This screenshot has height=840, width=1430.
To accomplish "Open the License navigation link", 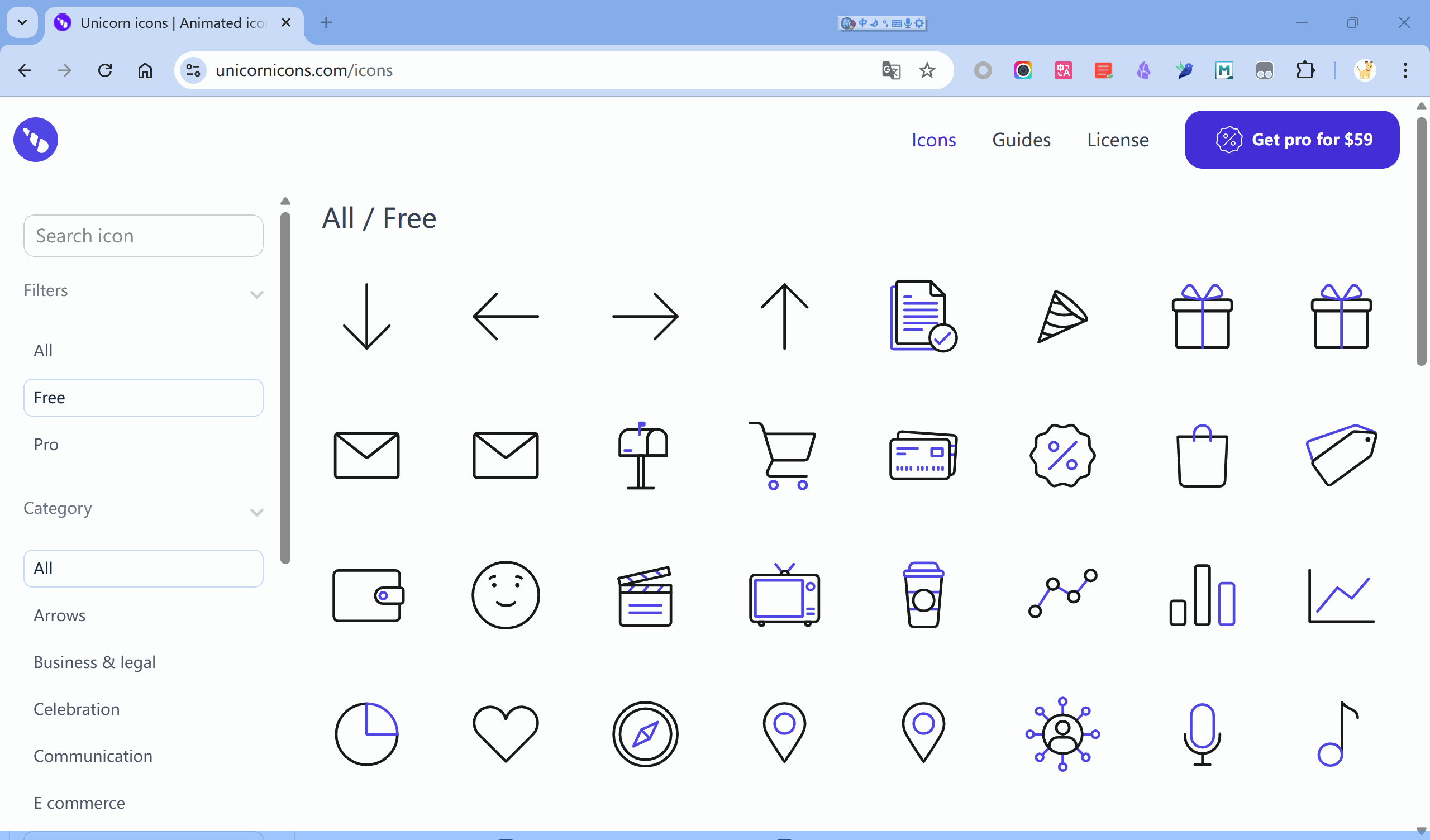I will tap(1117, 140).
